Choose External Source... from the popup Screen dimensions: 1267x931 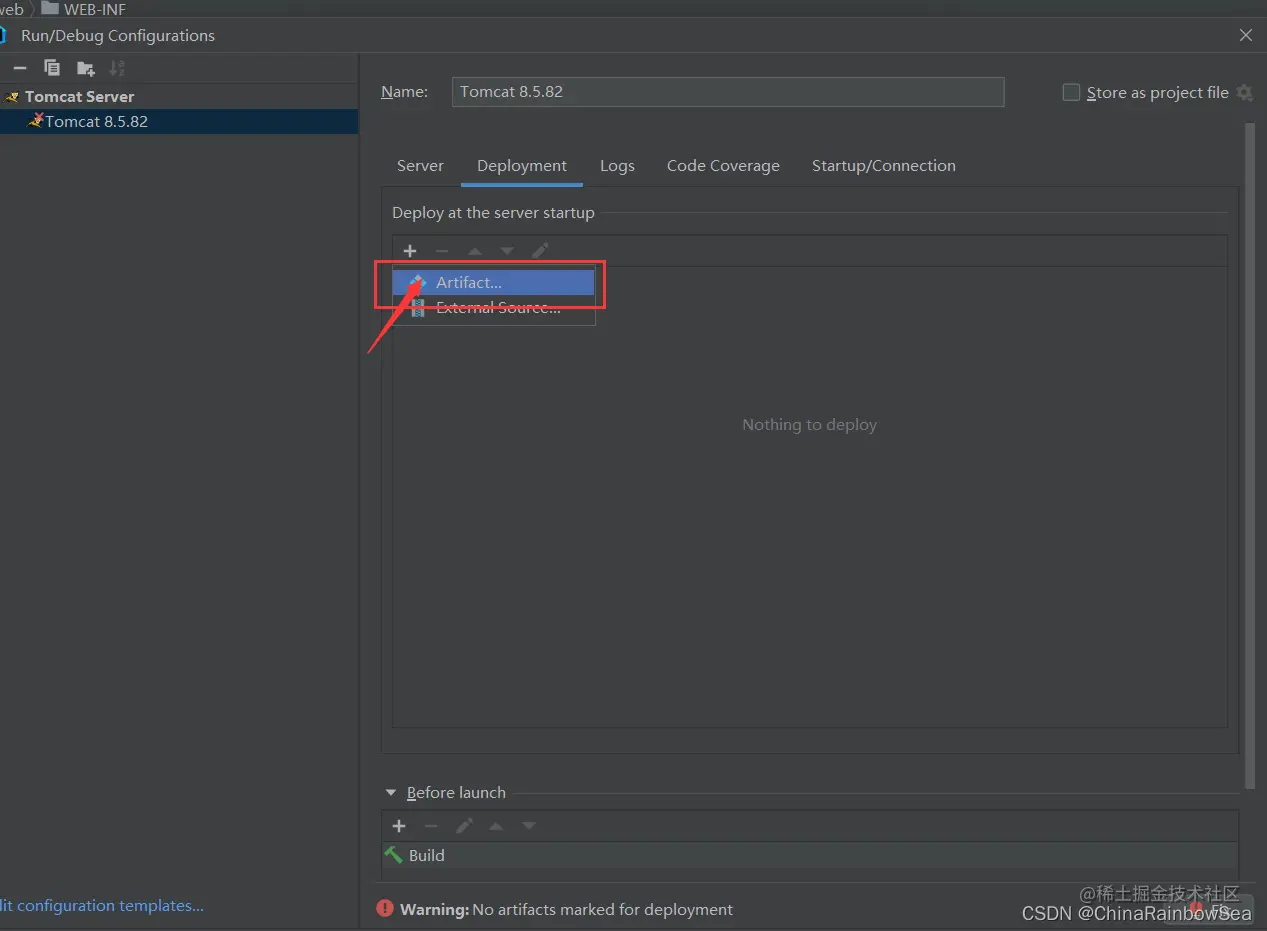494,308
